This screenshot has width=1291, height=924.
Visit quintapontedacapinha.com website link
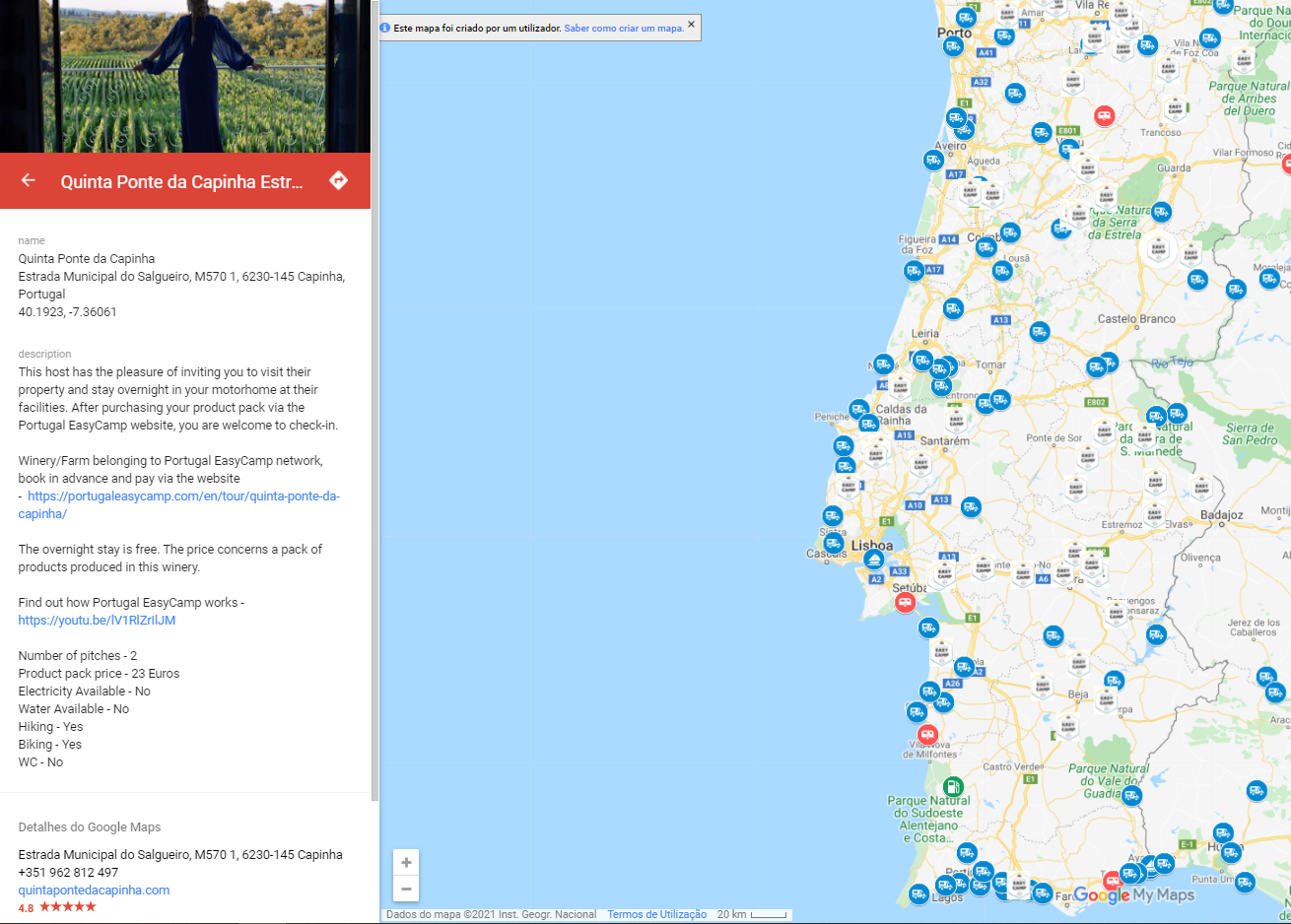(94, 891)
